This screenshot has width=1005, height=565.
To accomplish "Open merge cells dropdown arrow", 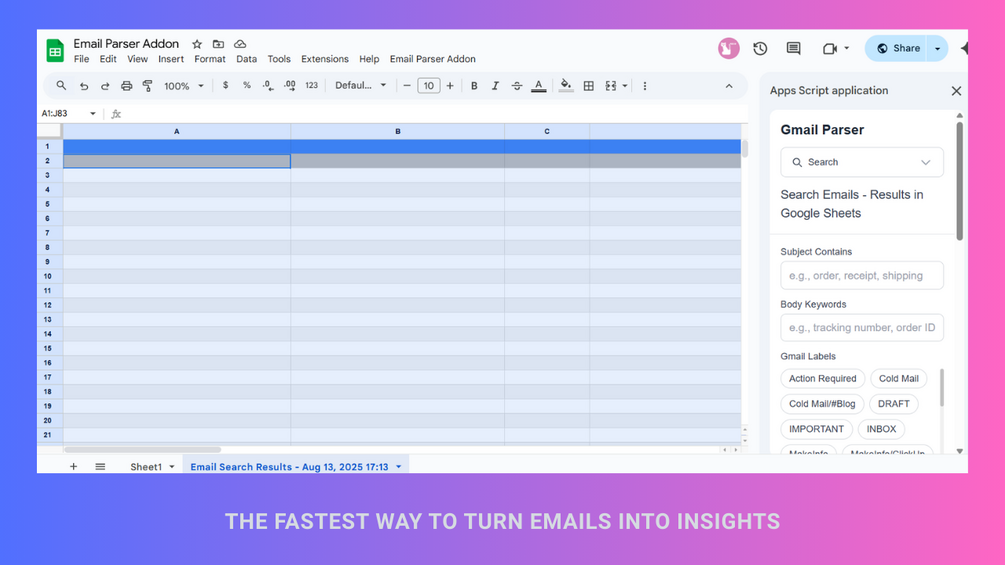I will point(625,86).
